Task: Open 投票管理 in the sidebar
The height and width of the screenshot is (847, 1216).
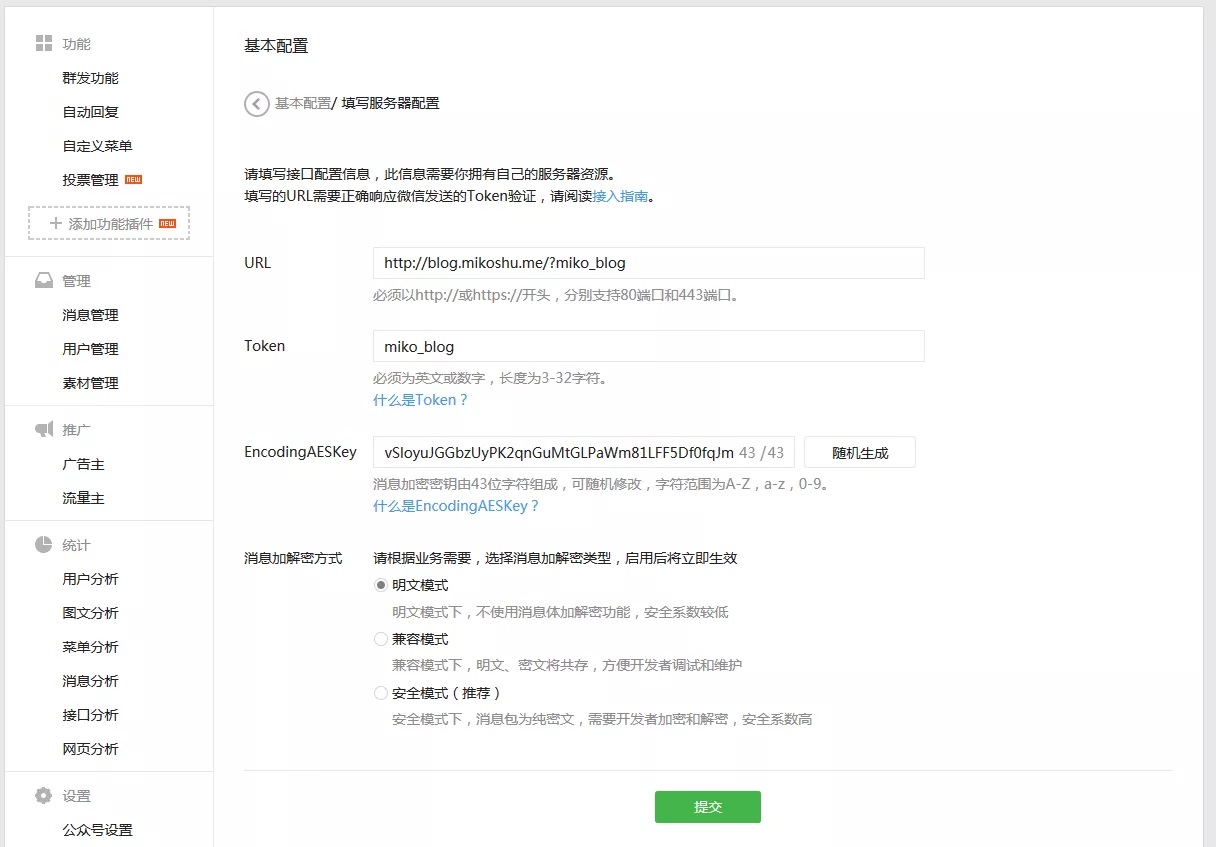Action: [x=90, y=180]
